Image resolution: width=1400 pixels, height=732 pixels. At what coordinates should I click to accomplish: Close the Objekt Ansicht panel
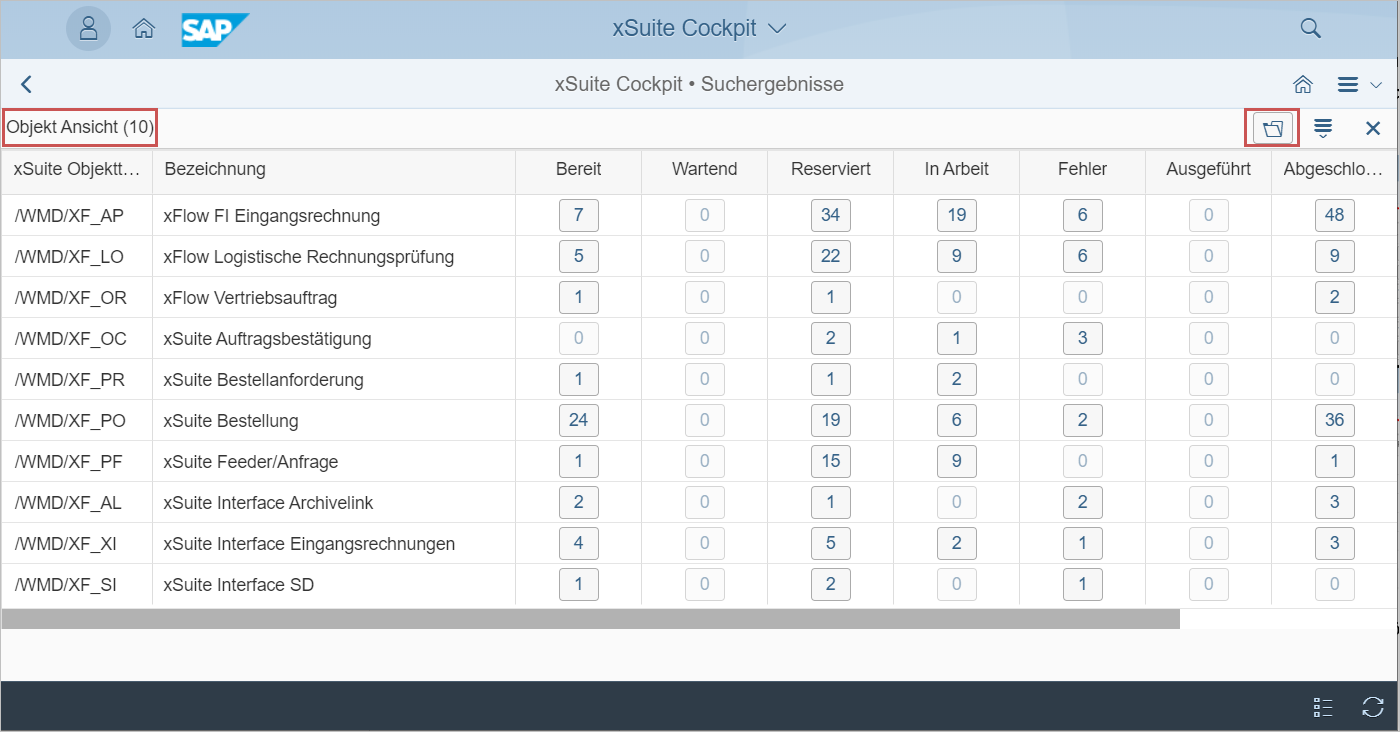(1373, 128)
